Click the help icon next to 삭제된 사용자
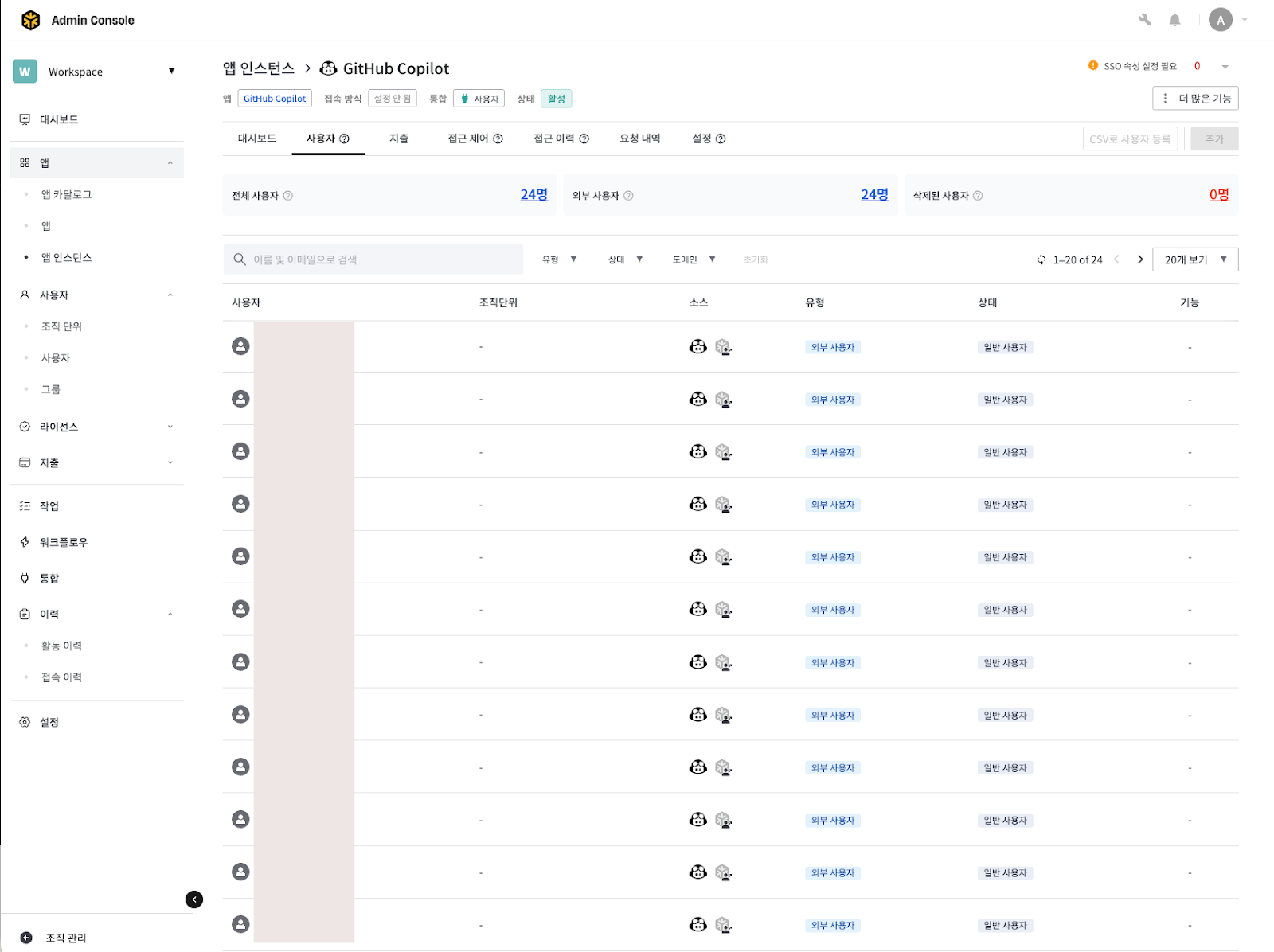This screenshot has height=952, width=1274. pos(978,196)
